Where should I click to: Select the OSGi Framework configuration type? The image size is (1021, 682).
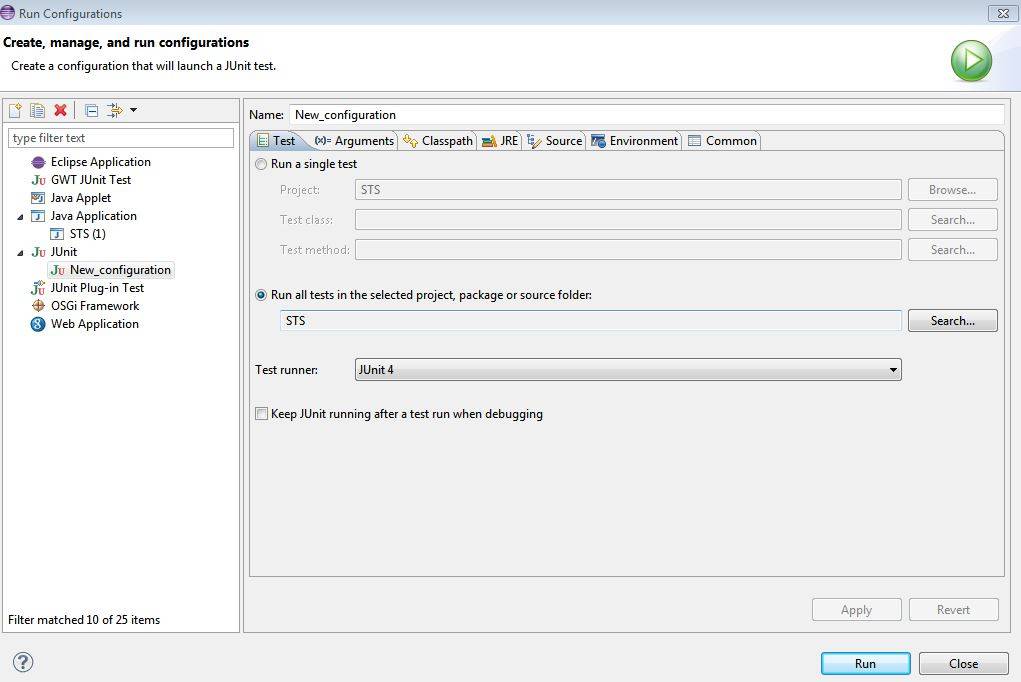[94, 306]
